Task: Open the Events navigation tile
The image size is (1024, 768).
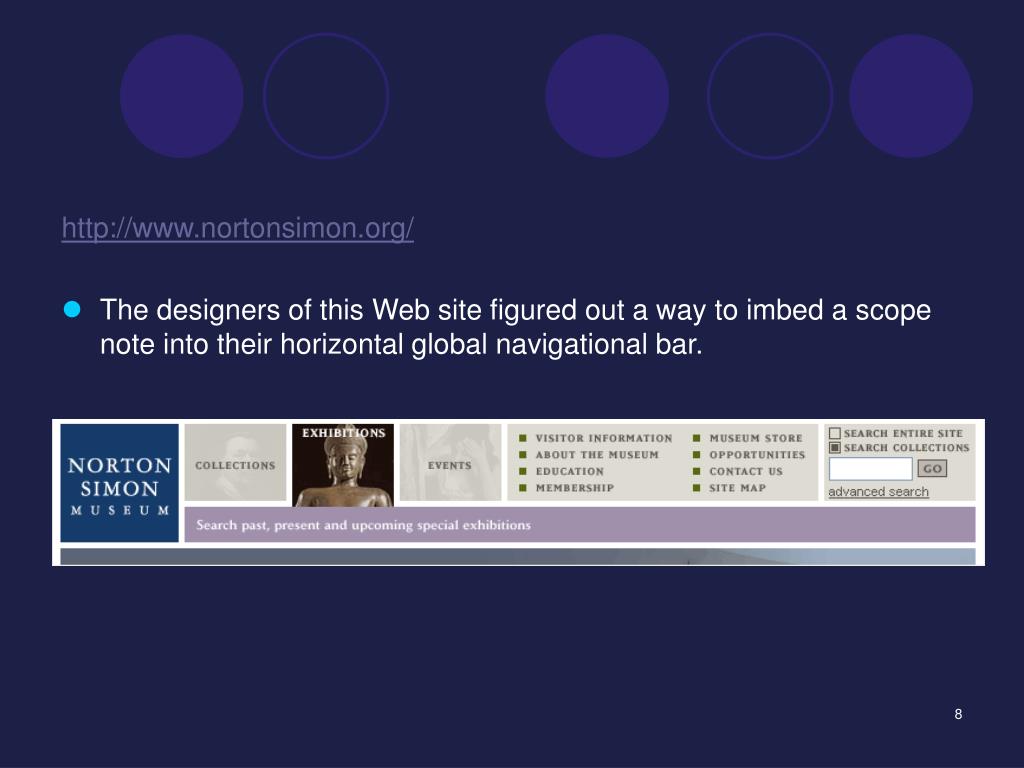Action: [x=450, y=462]
